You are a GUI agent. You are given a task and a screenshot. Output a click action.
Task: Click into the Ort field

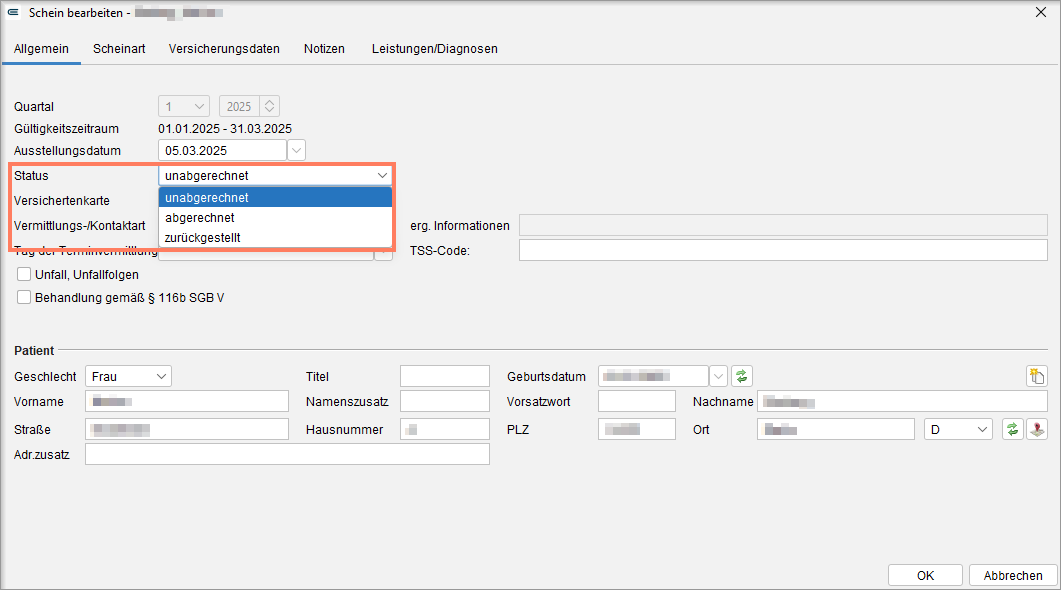point(836,429)
